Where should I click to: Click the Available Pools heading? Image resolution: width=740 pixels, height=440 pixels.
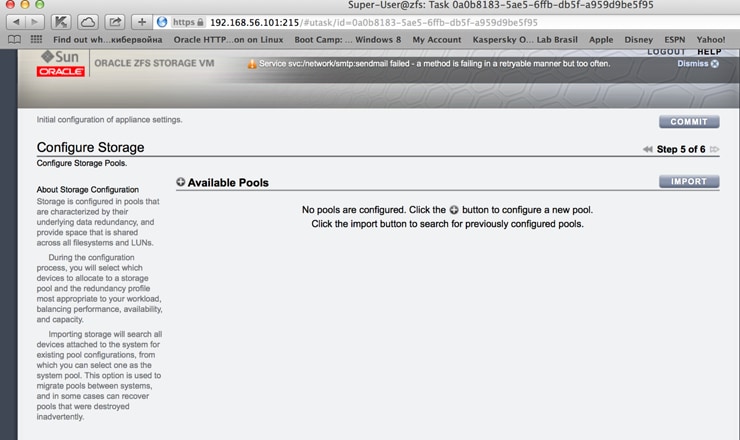[228, 183]
